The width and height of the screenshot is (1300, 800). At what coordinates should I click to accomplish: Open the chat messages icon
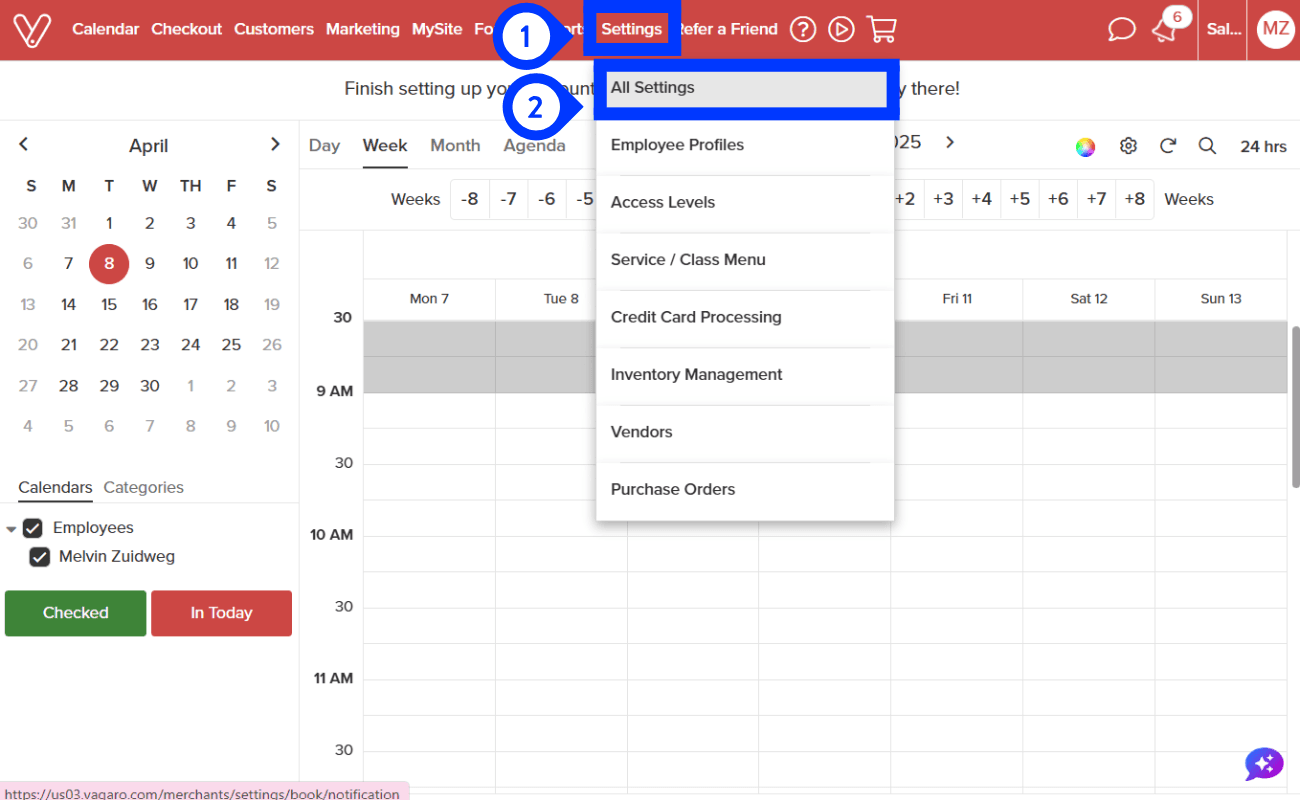click(x=1122, y=30)
